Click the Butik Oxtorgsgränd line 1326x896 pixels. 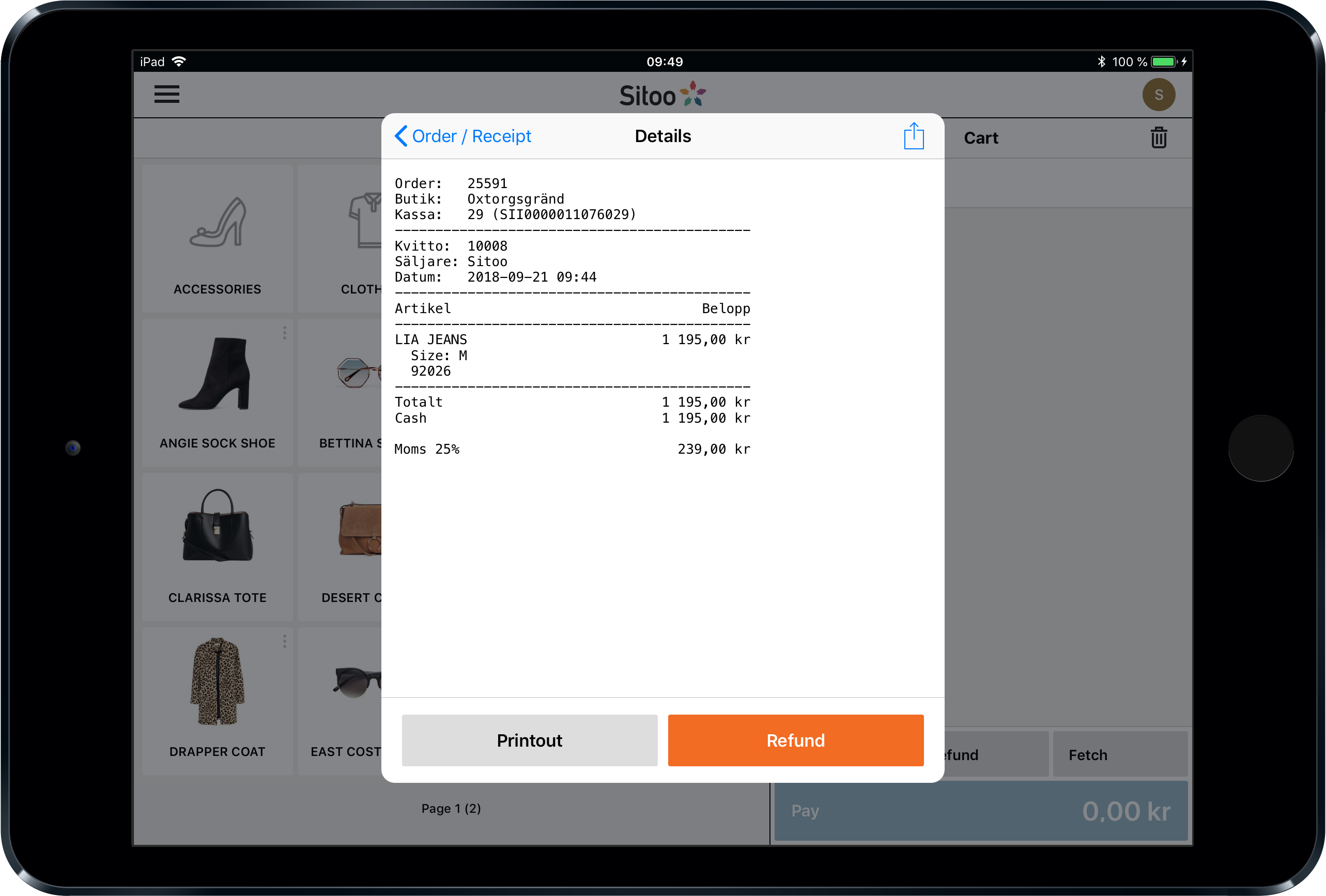[x=479, y=198]
